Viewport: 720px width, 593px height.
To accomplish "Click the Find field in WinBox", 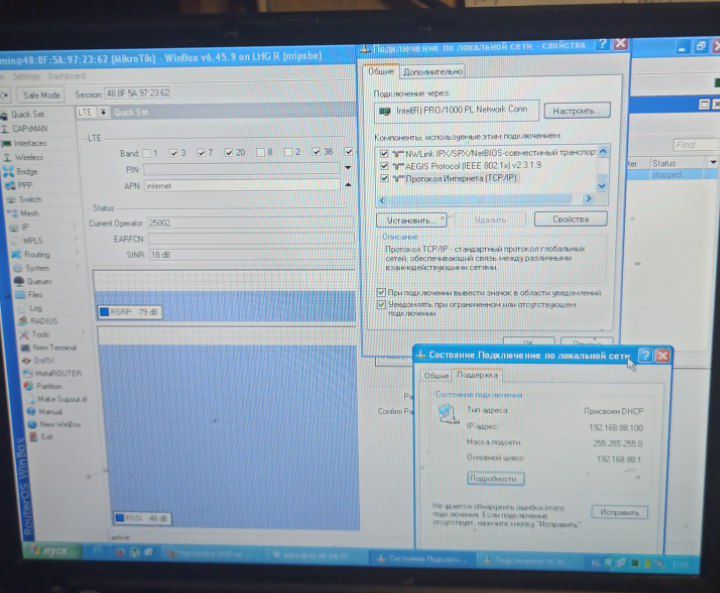I will click(695, 145).
